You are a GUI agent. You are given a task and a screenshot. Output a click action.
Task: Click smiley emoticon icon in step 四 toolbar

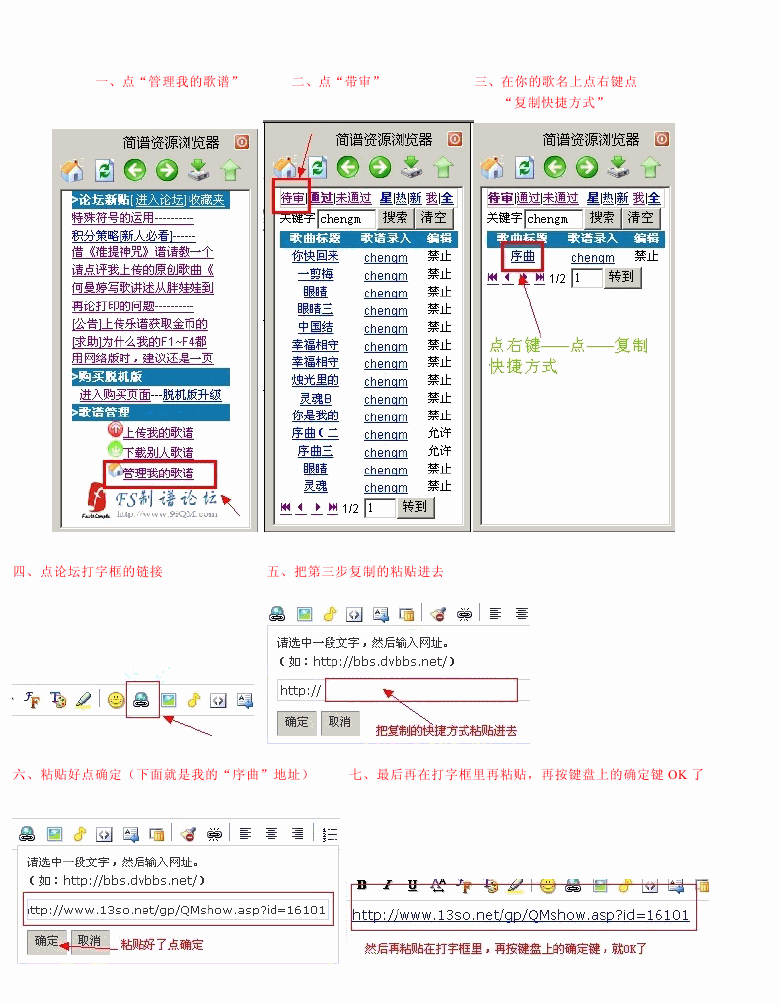pos(116,700)
